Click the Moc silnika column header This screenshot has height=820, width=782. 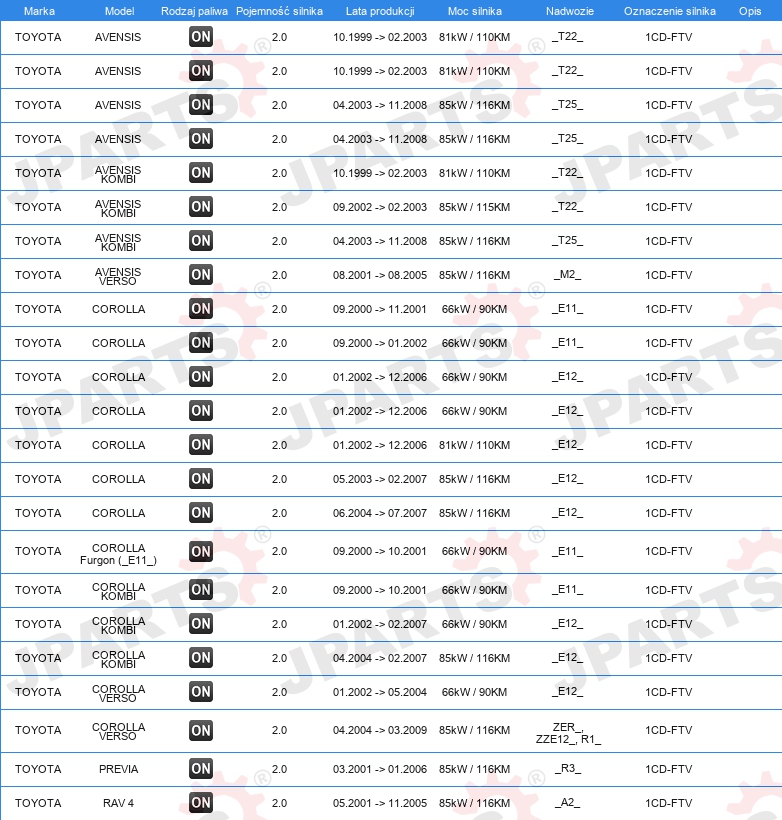pos(474,11)
